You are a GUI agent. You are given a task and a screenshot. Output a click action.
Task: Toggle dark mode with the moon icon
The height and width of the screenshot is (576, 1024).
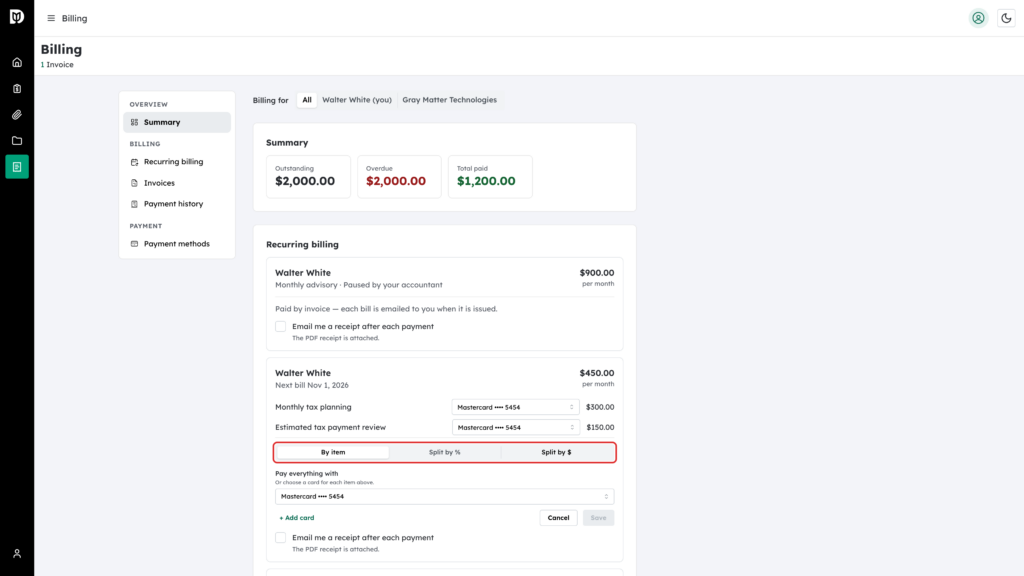tap(1006, 18)
